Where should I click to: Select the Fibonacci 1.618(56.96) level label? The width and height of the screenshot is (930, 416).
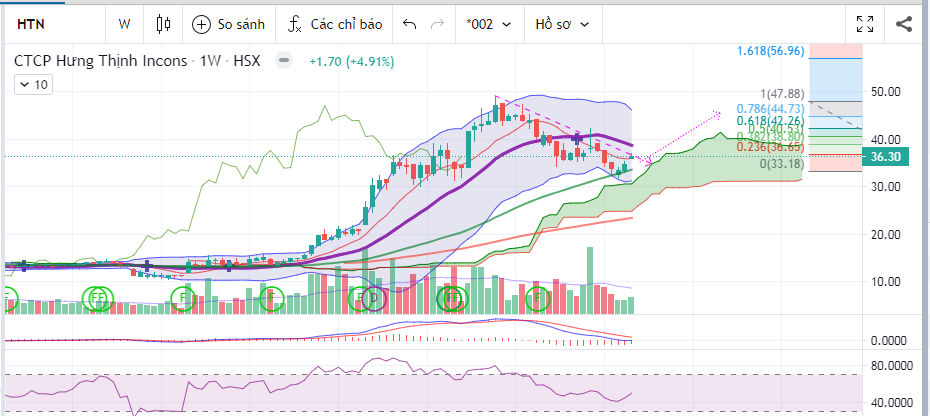pos(770,51)
